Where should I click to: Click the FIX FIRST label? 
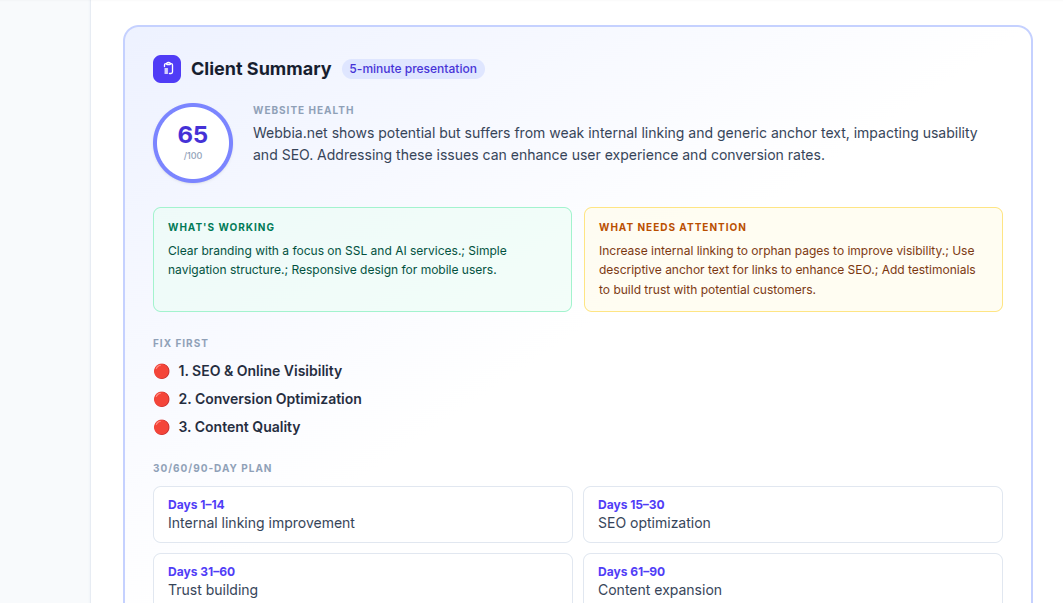click(180, 343)
